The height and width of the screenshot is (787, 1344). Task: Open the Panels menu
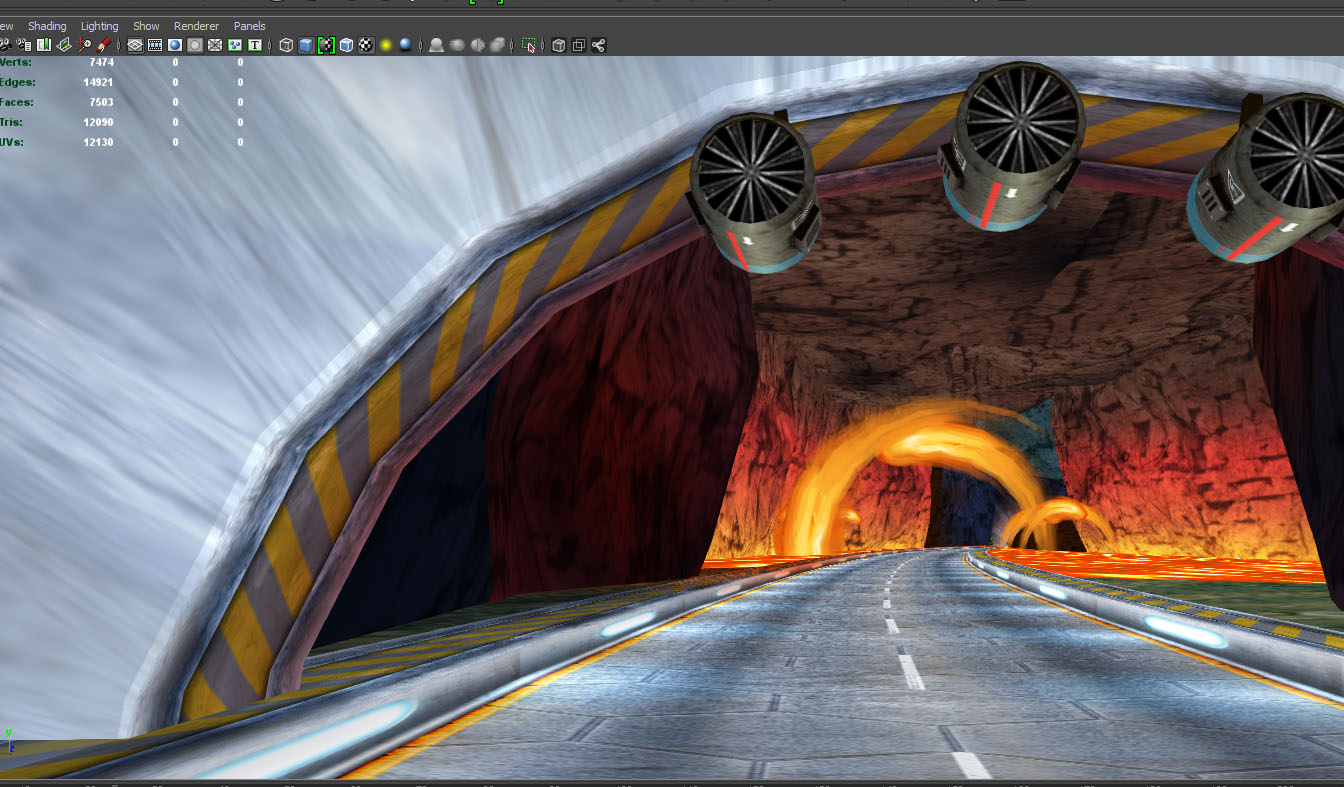coord(250,26)
